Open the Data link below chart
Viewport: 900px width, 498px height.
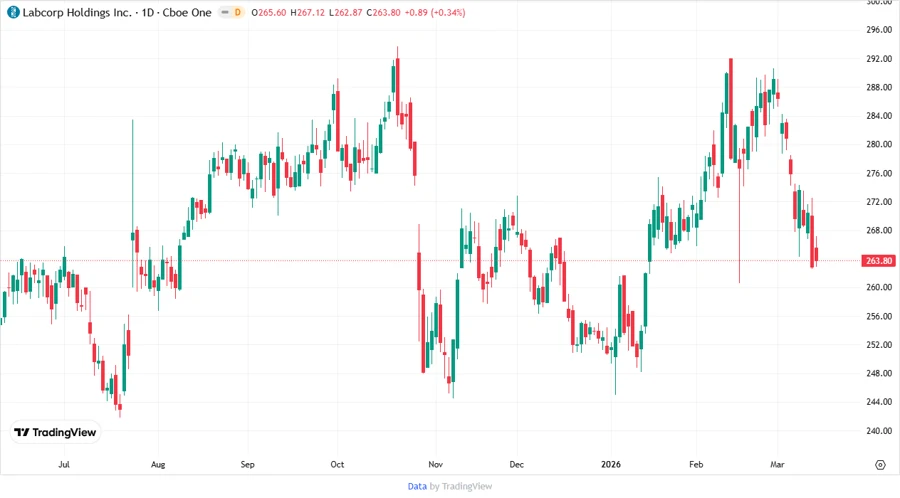click(417, 486)
